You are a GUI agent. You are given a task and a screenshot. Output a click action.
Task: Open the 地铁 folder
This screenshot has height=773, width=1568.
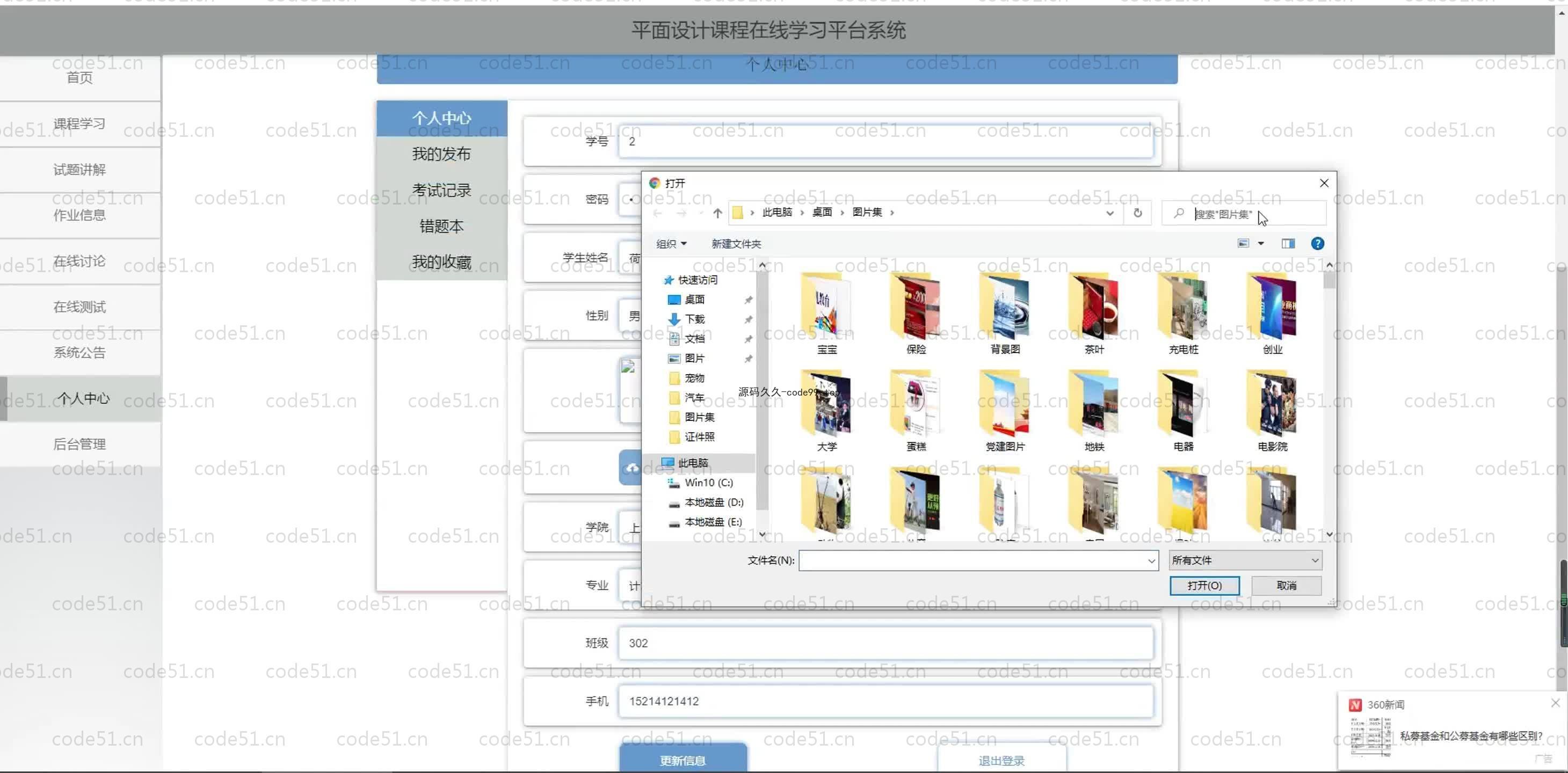pyautogui.click(x=1094, y=410)
